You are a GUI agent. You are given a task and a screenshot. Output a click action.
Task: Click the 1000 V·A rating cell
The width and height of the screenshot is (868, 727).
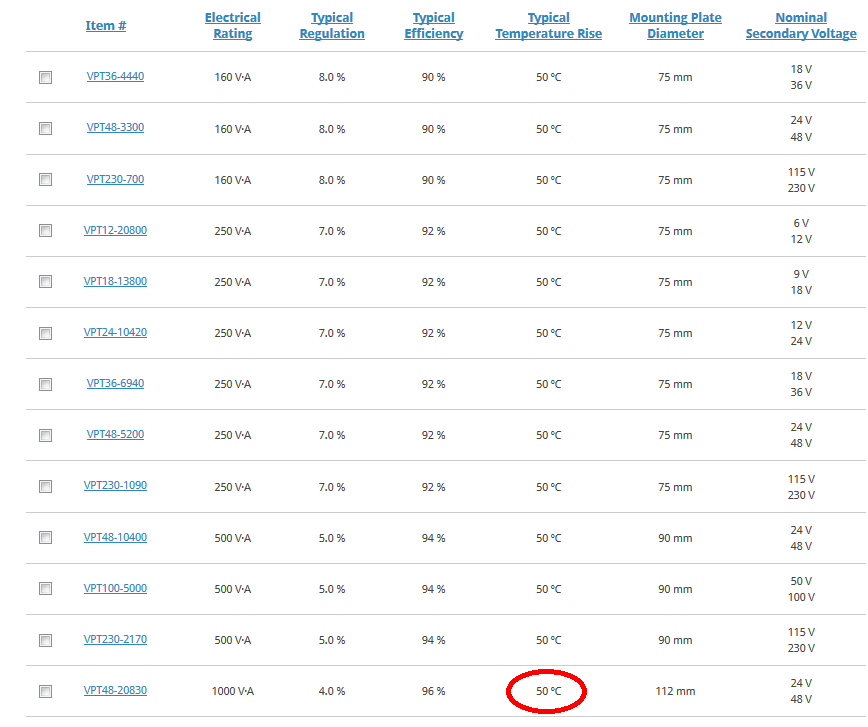coord(232,691)
